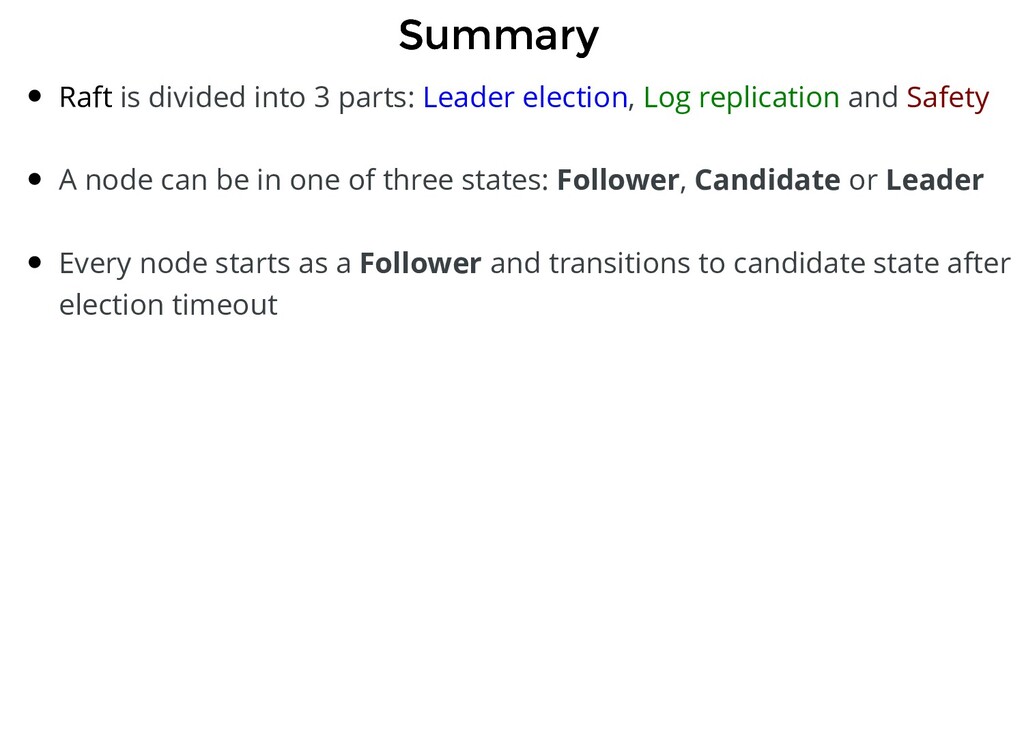The image size is (1024, 747).
Task: Click the word "transitions"
Action: 619,263
